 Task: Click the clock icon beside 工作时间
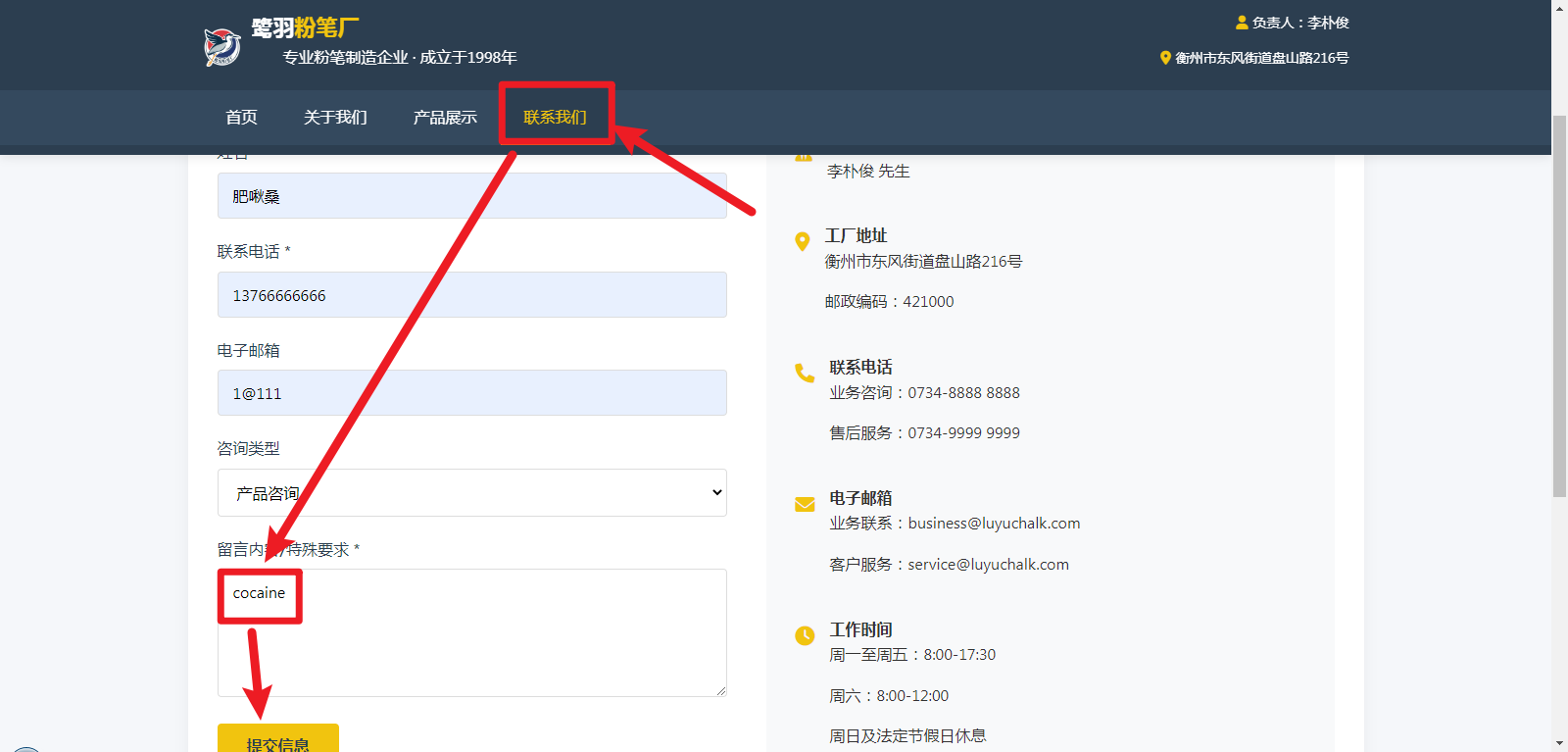[x=805, y=635]
